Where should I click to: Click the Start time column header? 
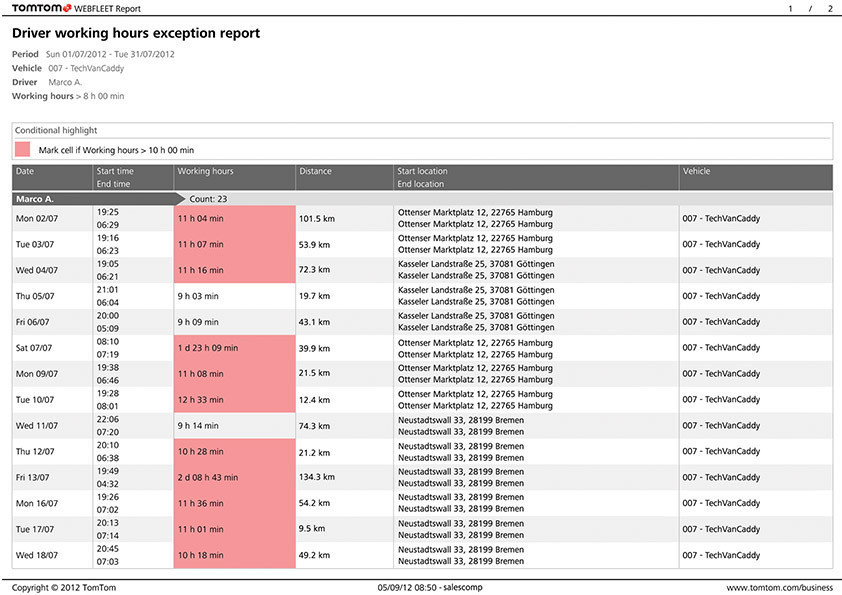pyautogui.click(x=115, y=171)
